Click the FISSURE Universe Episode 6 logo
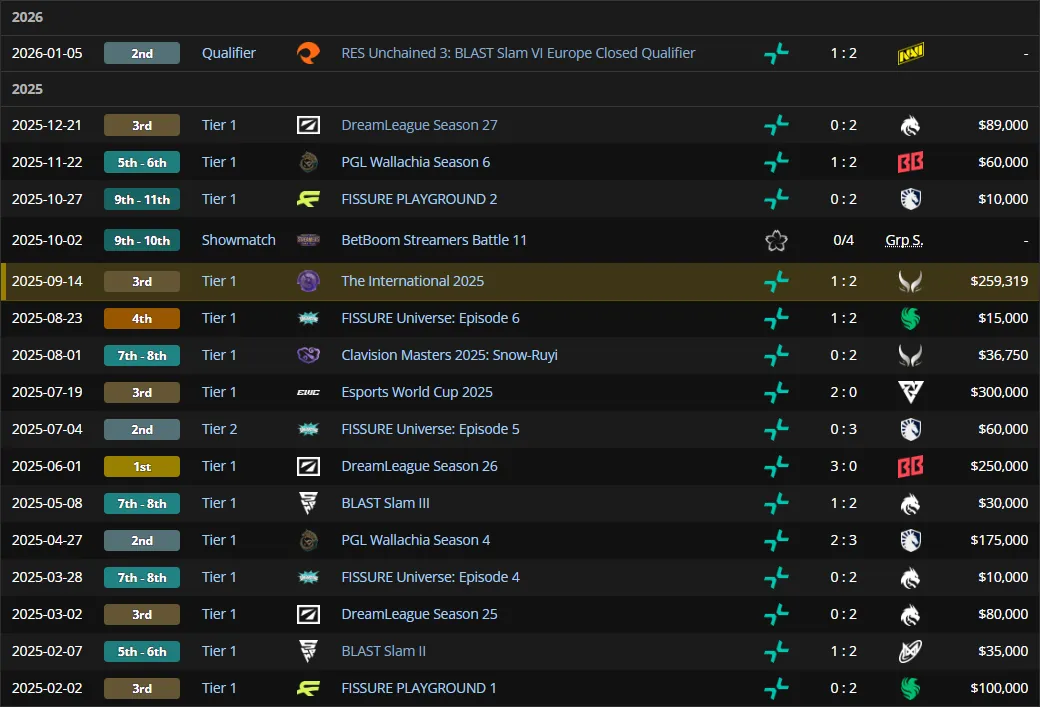The width and height of the screenshot is (1040, 707). pyautogui.click(x=308, y=318)
